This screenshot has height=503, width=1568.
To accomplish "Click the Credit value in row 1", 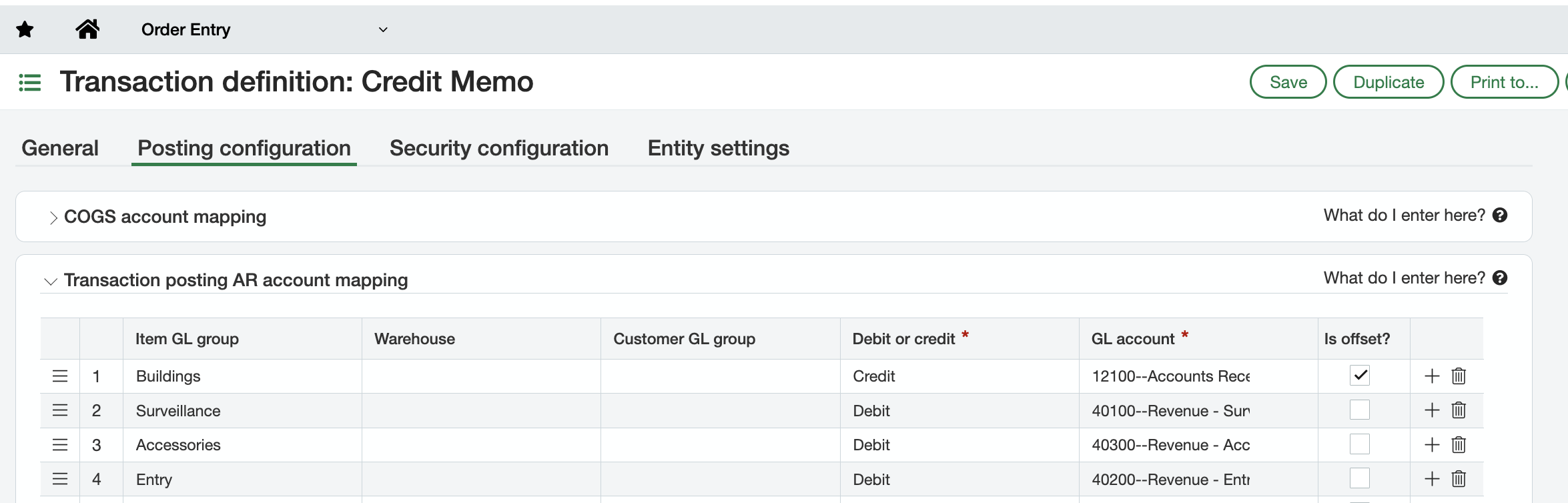I will [x=874, y=376].
